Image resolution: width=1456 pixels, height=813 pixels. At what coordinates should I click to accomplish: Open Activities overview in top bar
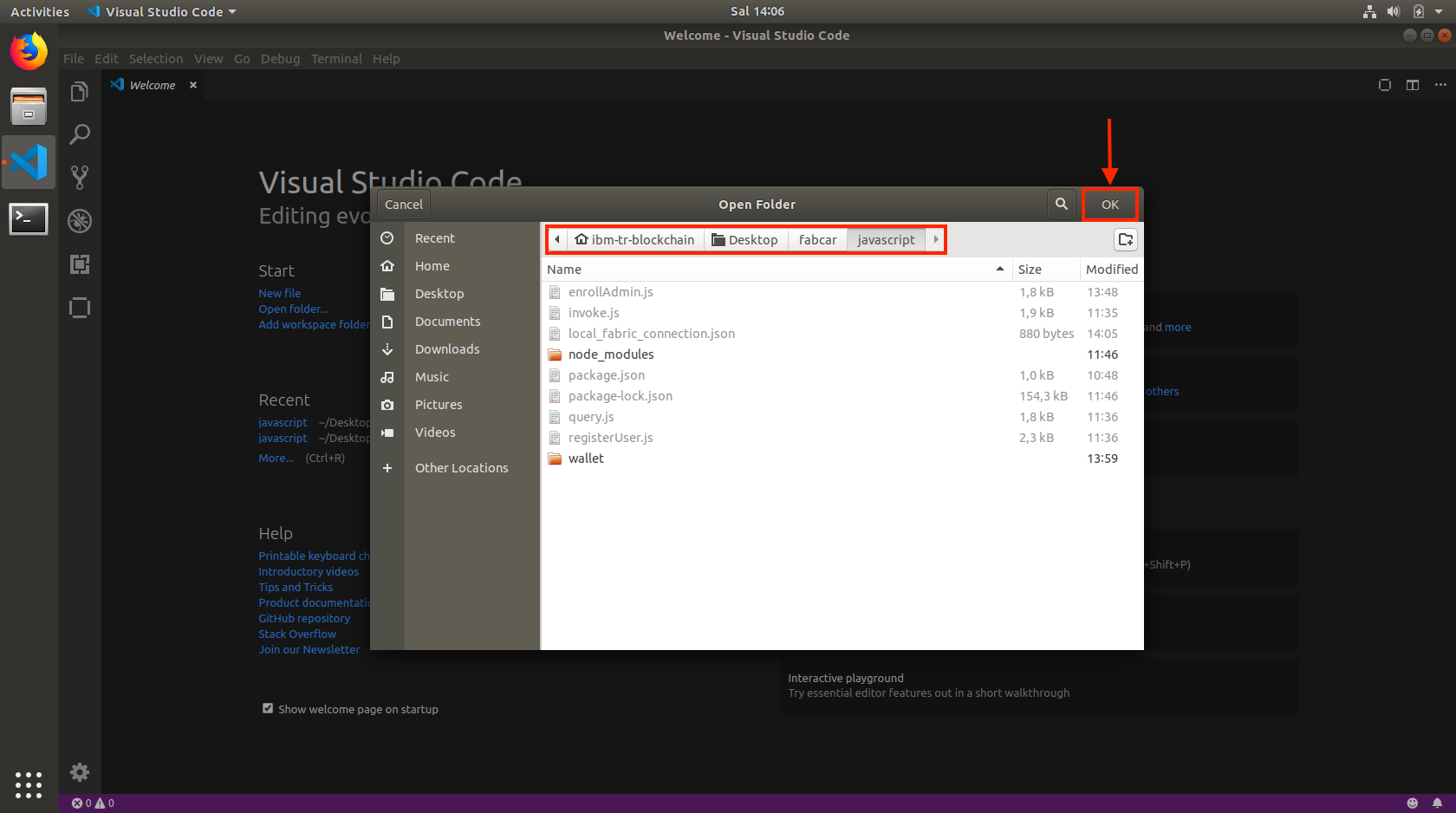(40, 11)
